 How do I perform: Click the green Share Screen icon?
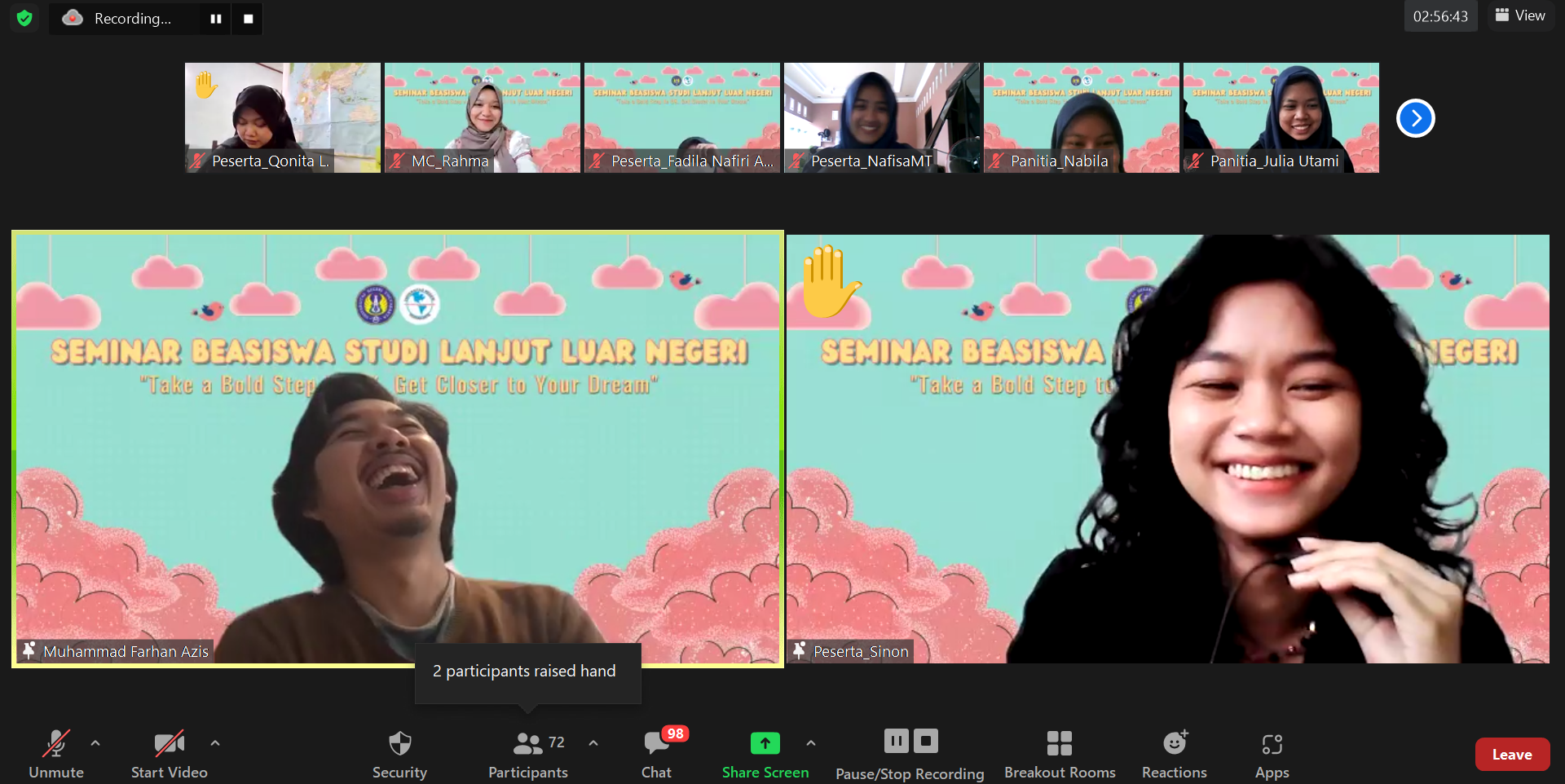pyautogui.click(x=765, y=742)
